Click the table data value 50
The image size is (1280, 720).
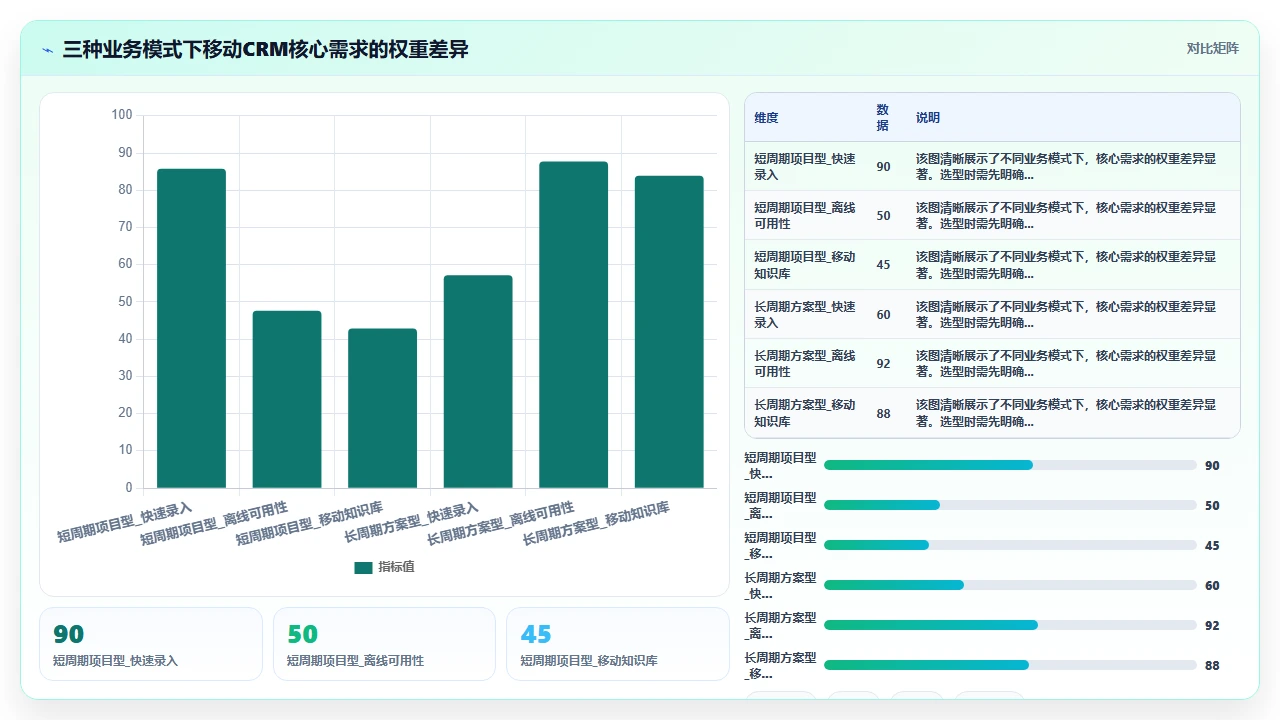[883, 216]
